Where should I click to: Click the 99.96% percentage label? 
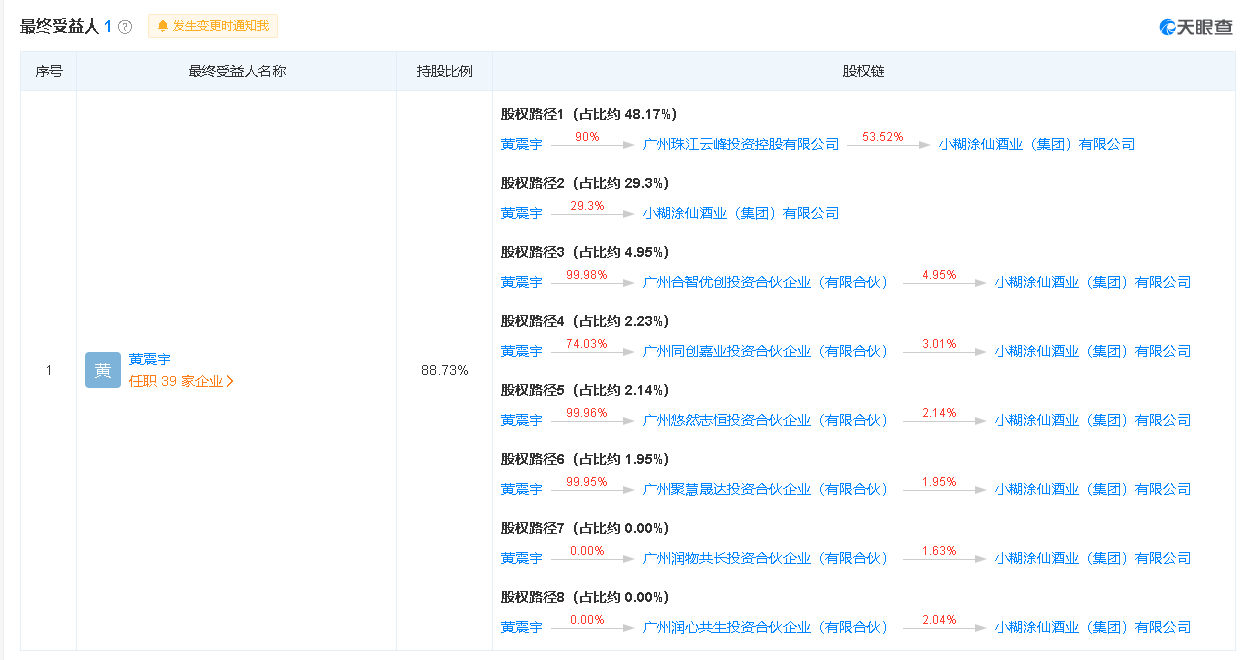(x=587, y=412)
